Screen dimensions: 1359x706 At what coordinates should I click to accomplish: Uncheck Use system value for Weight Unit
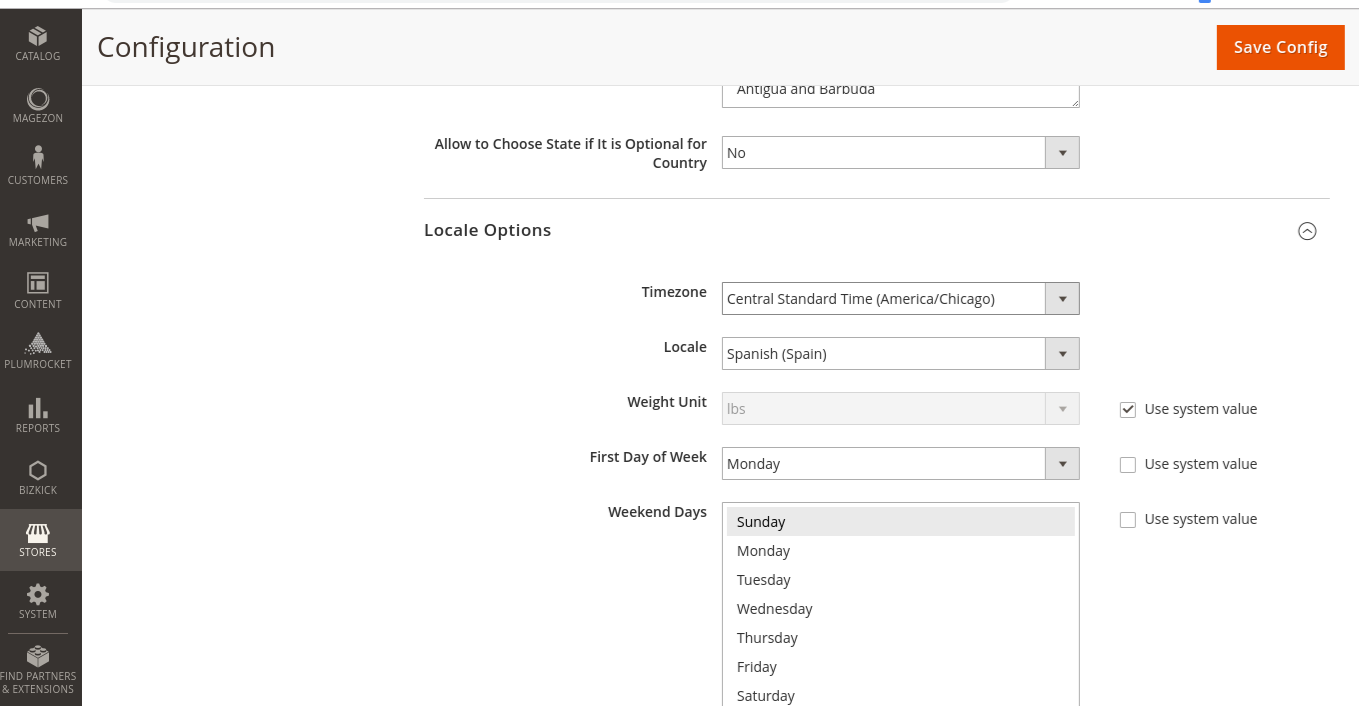coord(1127,409)
